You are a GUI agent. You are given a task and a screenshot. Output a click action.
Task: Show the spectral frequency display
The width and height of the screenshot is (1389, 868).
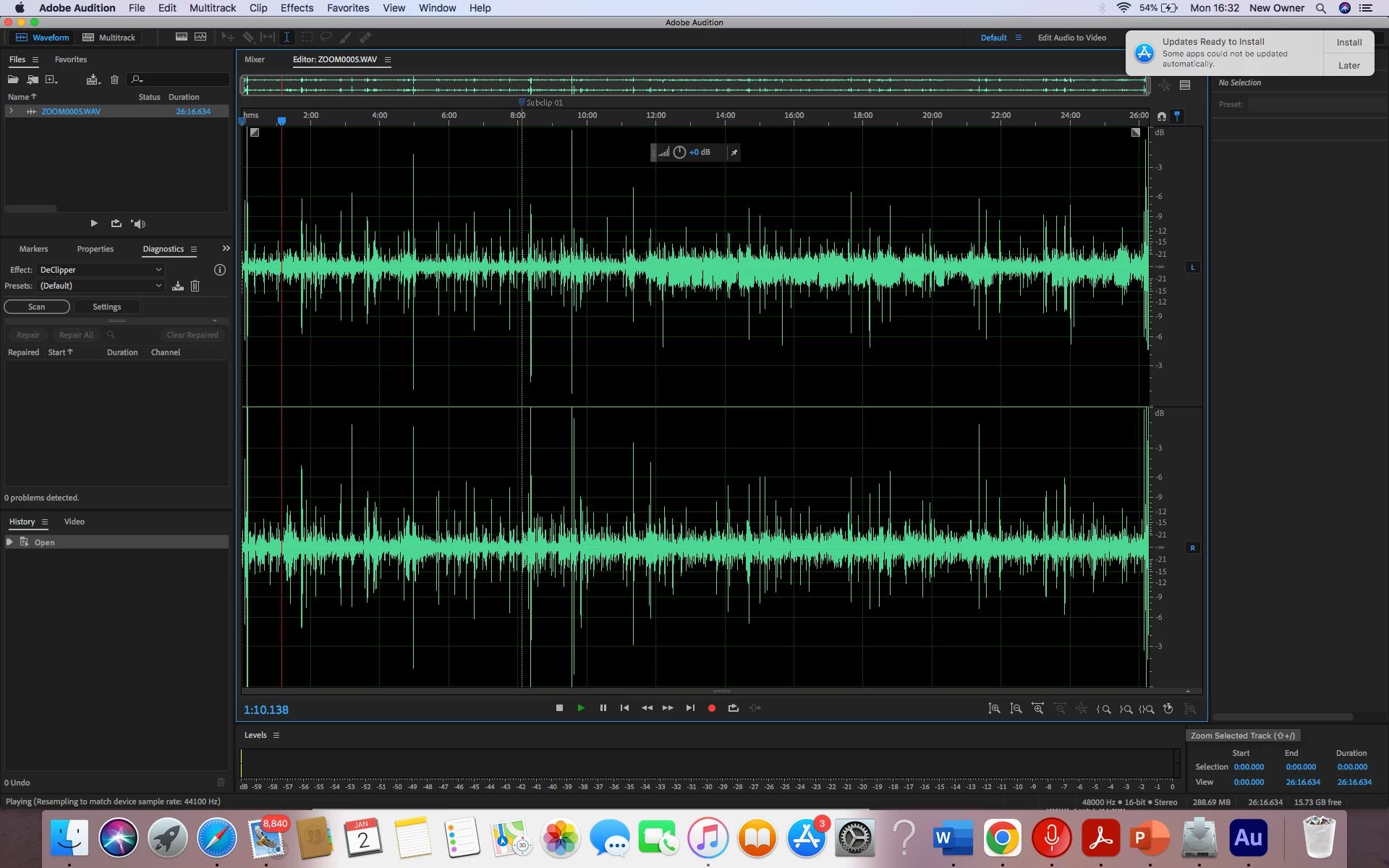pyautogui.click(x=182, y=37)
